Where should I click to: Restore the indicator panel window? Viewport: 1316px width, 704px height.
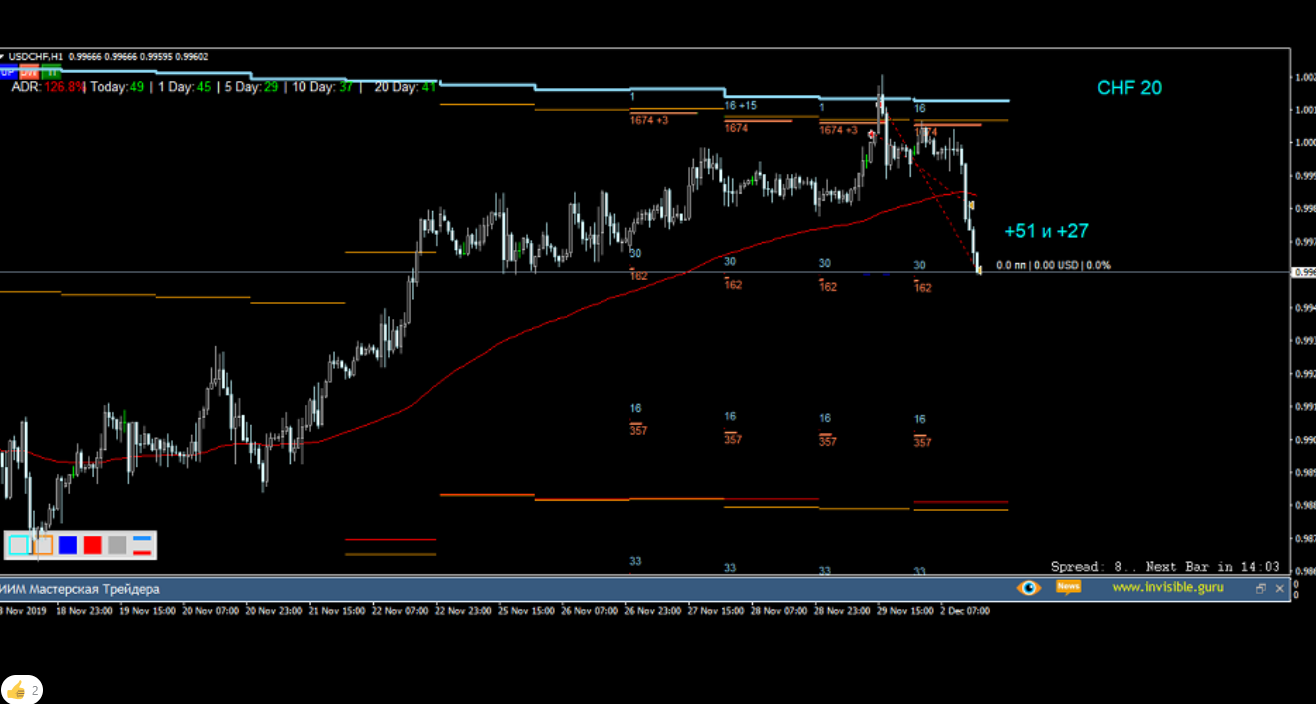pyautogui.click(x=1260, y=589)
